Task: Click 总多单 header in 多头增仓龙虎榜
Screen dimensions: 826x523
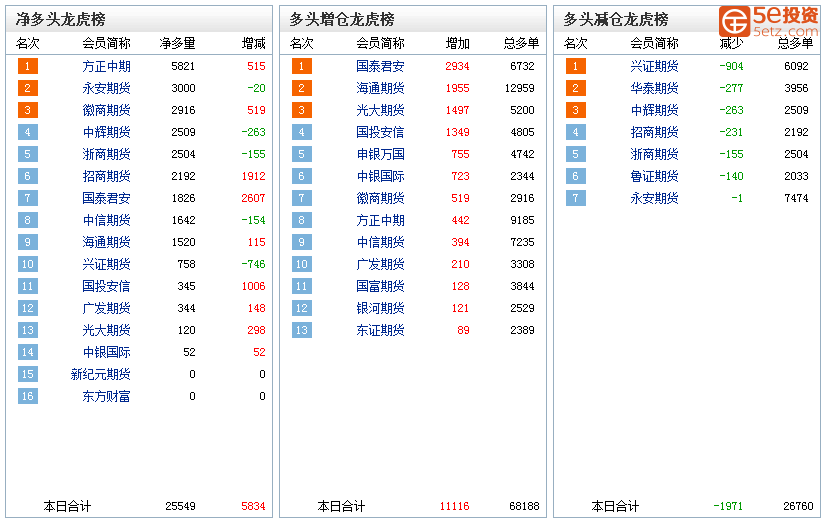Action: pos(522,43)
